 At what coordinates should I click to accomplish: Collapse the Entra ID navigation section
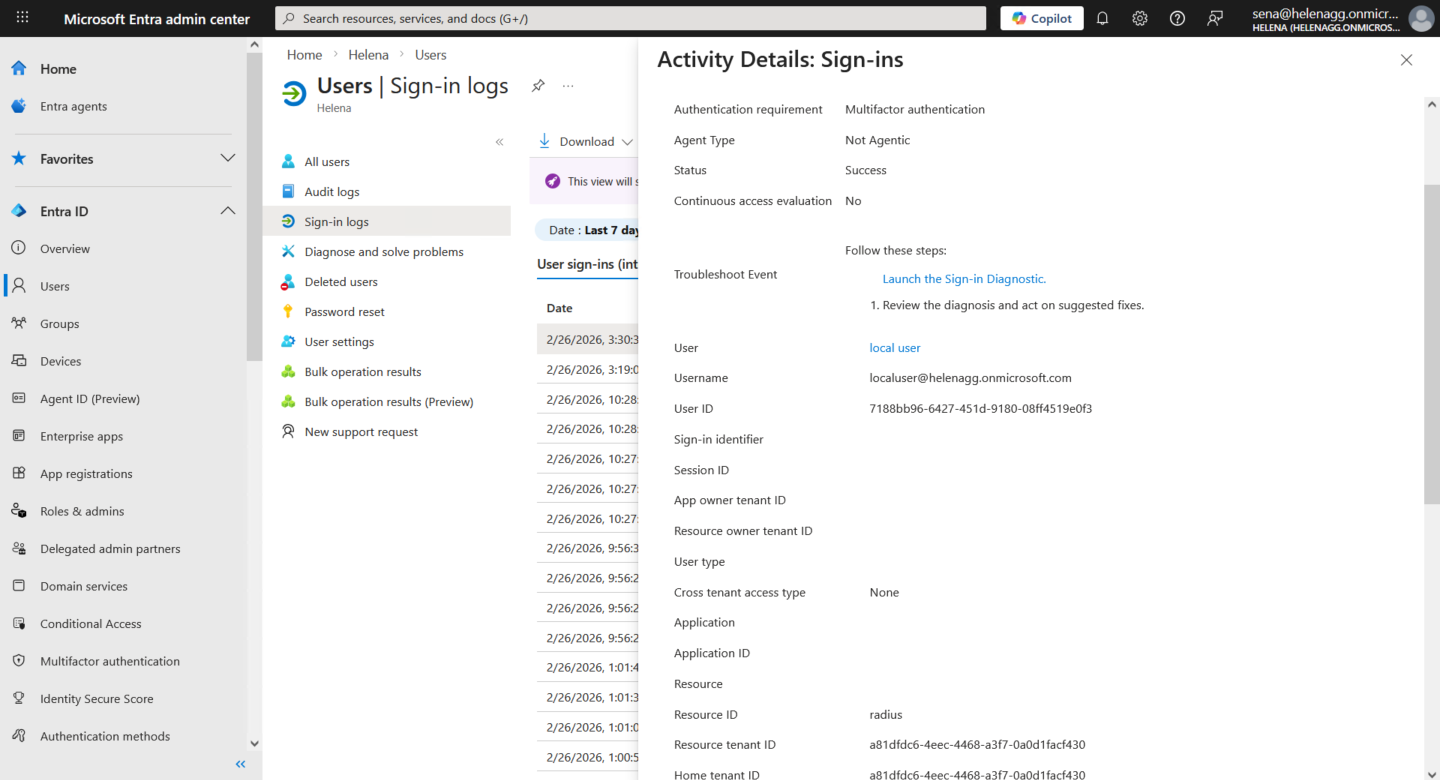228,211
